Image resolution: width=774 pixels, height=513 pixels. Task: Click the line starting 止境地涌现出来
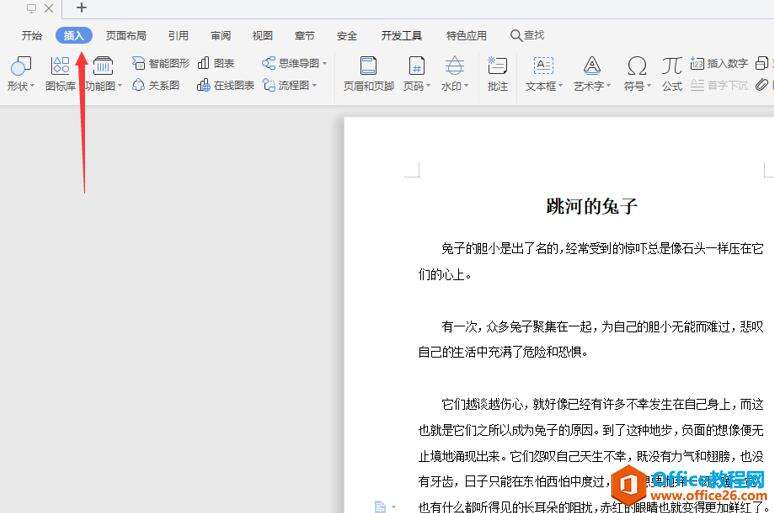click(591, 456)
